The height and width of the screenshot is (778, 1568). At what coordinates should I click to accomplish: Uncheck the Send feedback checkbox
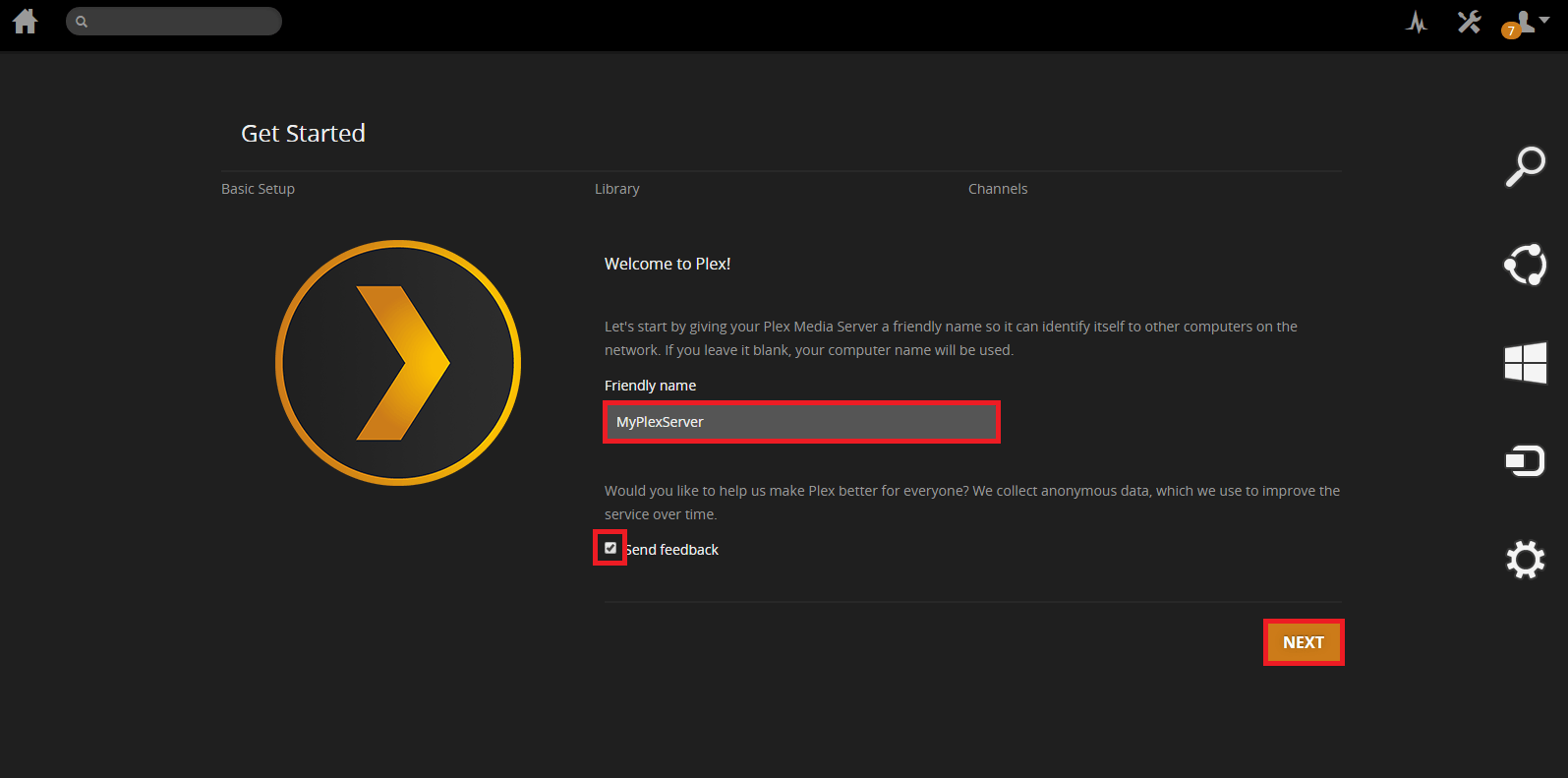click(610, 548)
